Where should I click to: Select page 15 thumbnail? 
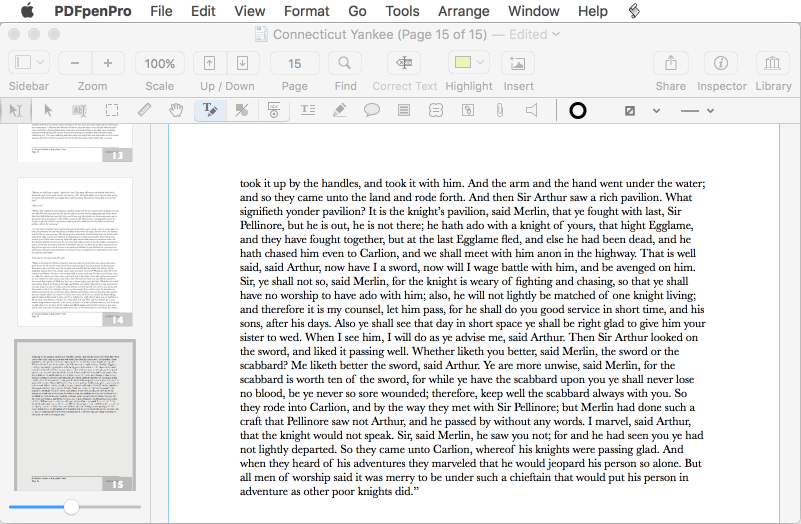click(75, 415)
